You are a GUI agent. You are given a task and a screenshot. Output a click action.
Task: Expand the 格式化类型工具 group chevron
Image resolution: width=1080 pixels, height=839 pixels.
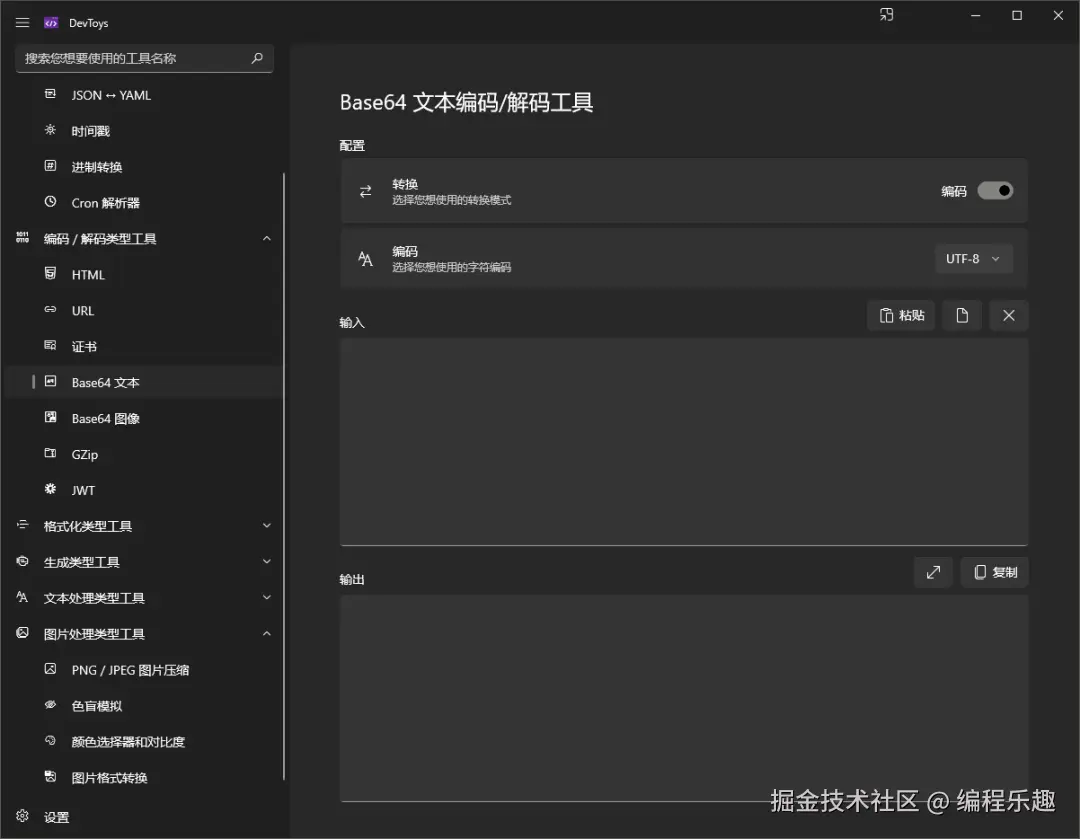point(267,526)
